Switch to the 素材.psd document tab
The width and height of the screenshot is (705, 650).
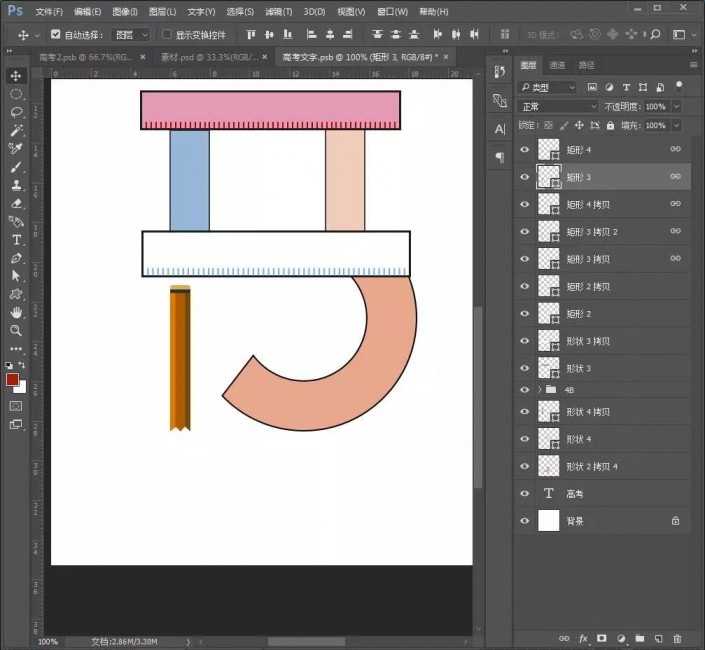pyautogui.click(x=209, y=57)
